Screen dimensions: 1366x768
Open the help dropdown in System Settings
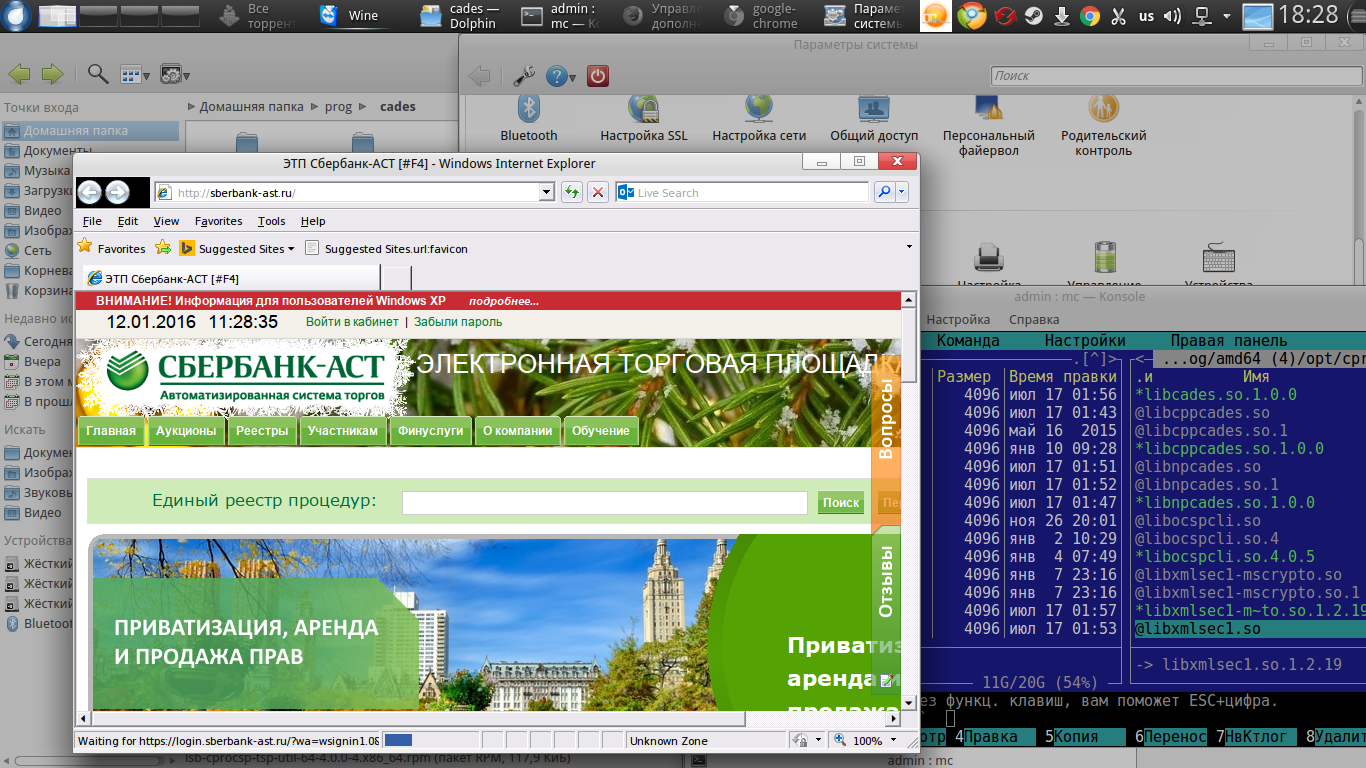[x=573, y=77]
